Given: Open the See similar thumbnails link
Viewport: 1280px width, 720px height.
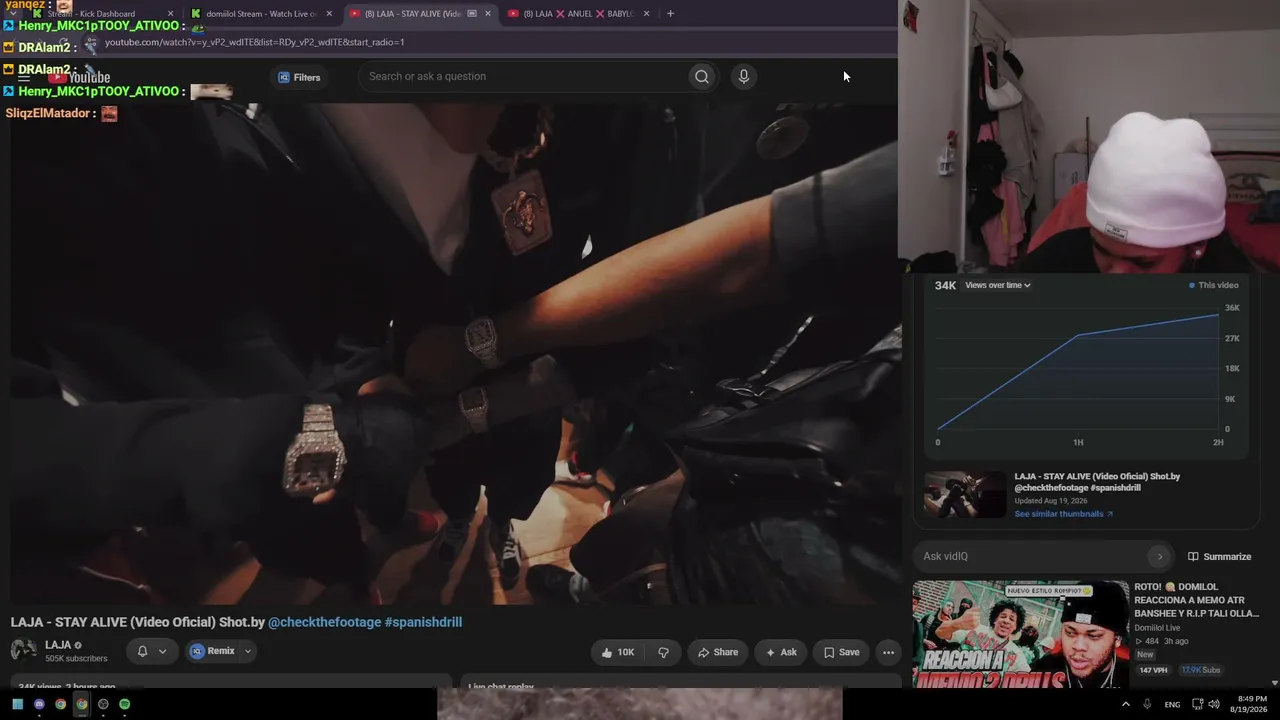Looking at the screenshot, I should (1063, 514).
